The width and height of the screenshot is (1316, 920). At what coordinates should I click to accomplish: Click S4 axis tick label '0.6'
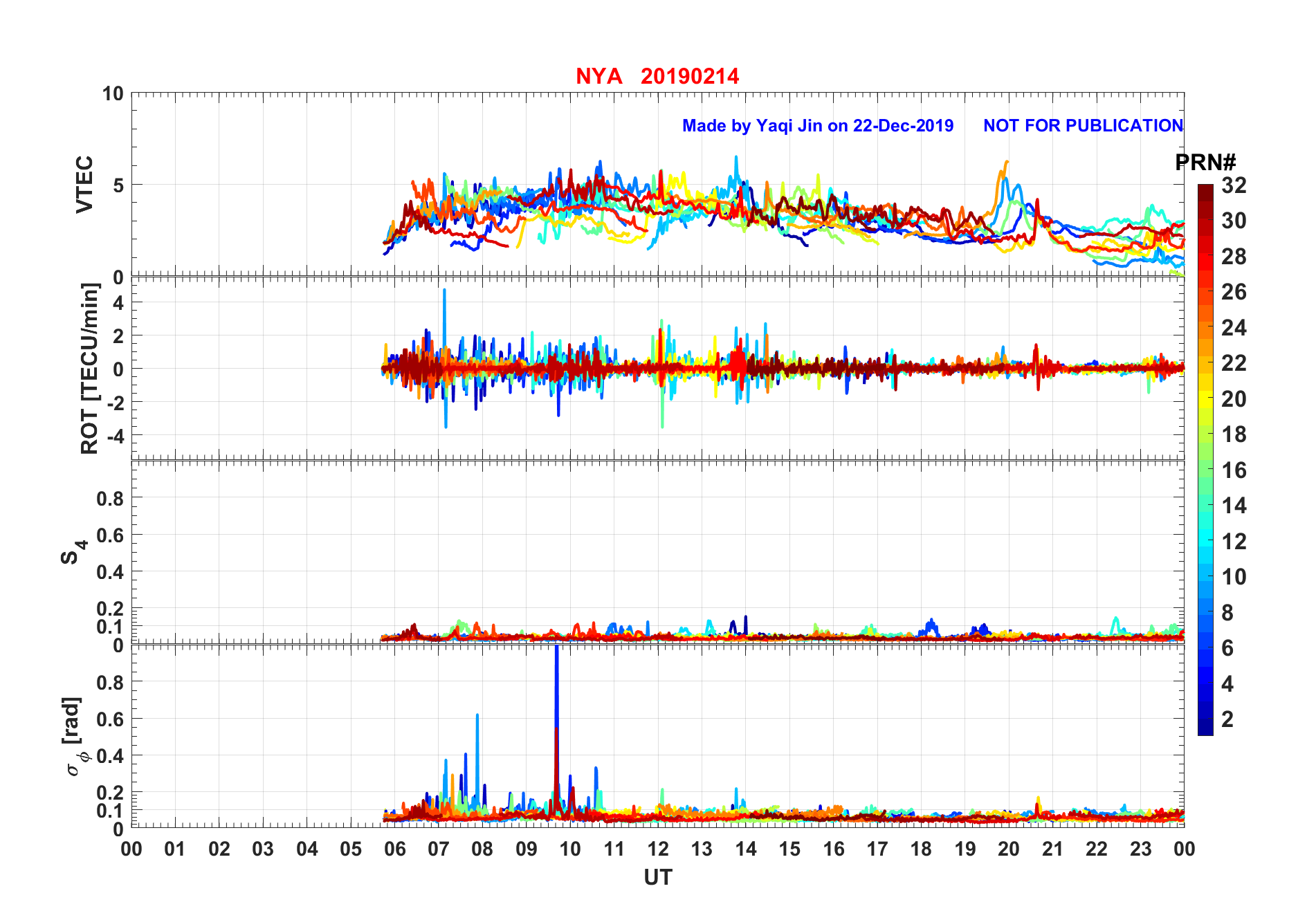click(111, 535)
